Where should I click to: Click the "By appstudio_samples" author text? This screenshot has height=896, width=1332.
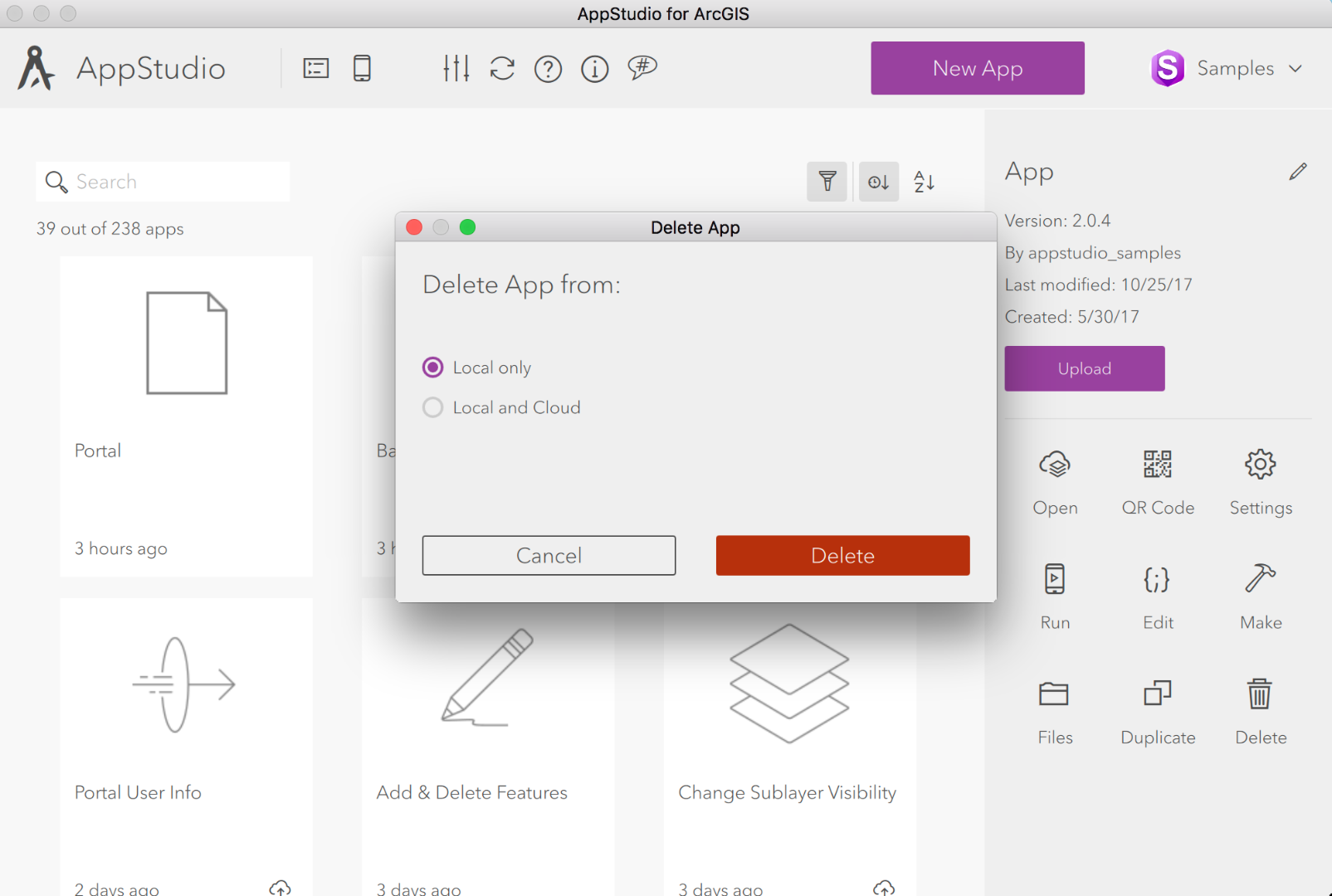click(x=1093, y=253)
